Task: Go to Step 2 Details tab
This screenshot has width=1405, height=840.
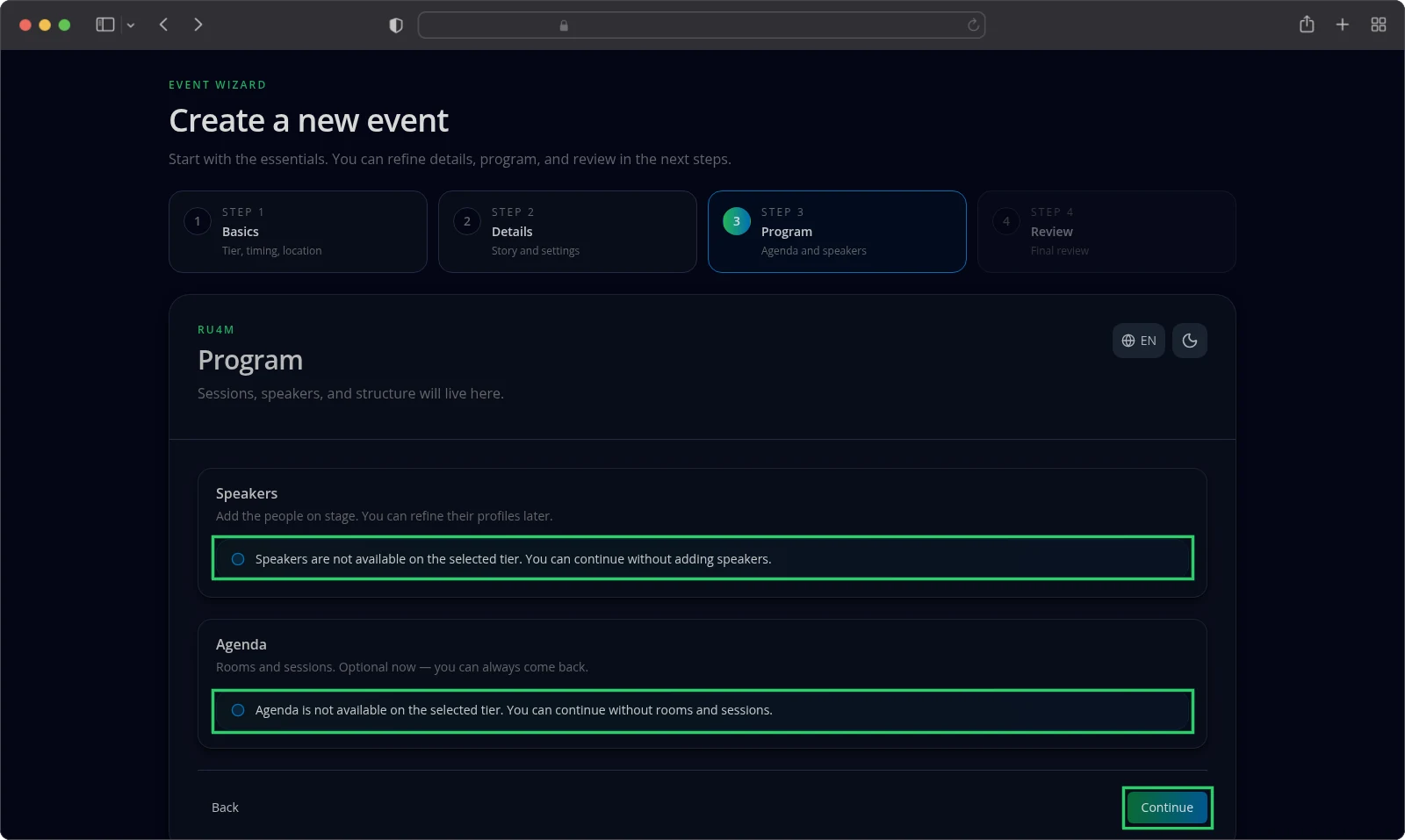Action: (567, 232)
